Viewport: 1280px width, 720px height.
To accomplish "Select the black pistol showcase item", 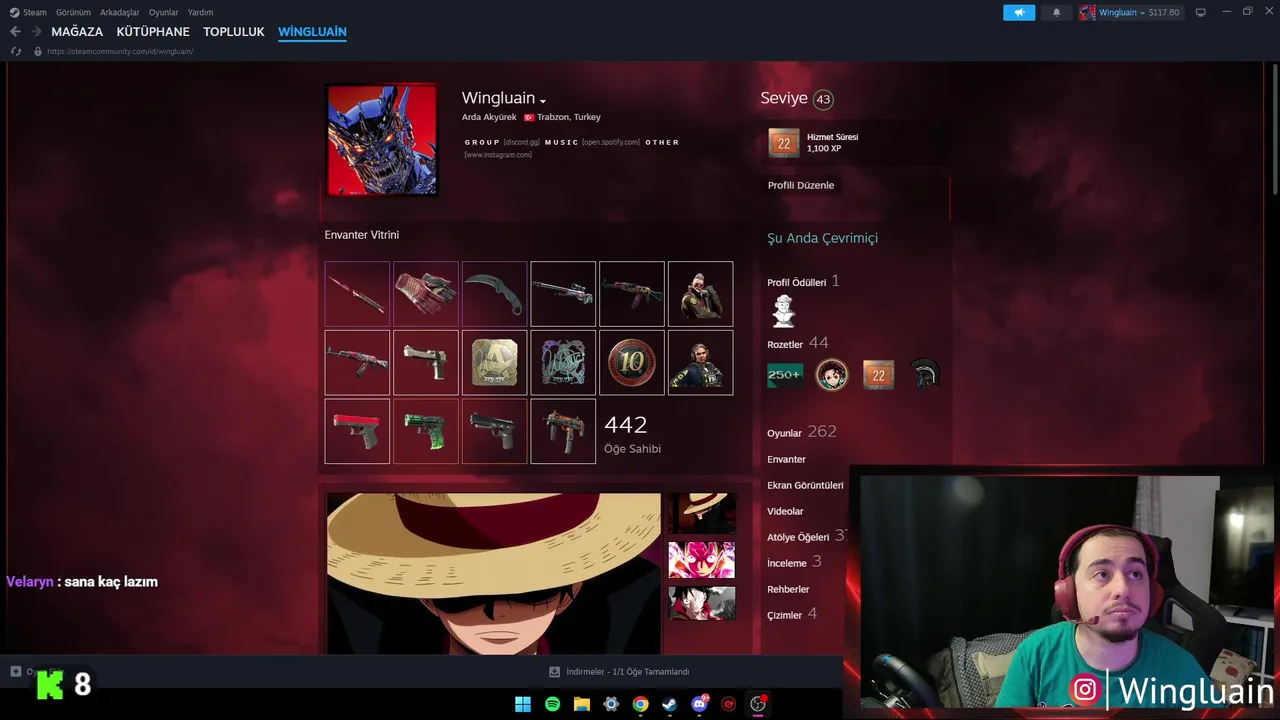I will 495,432.
